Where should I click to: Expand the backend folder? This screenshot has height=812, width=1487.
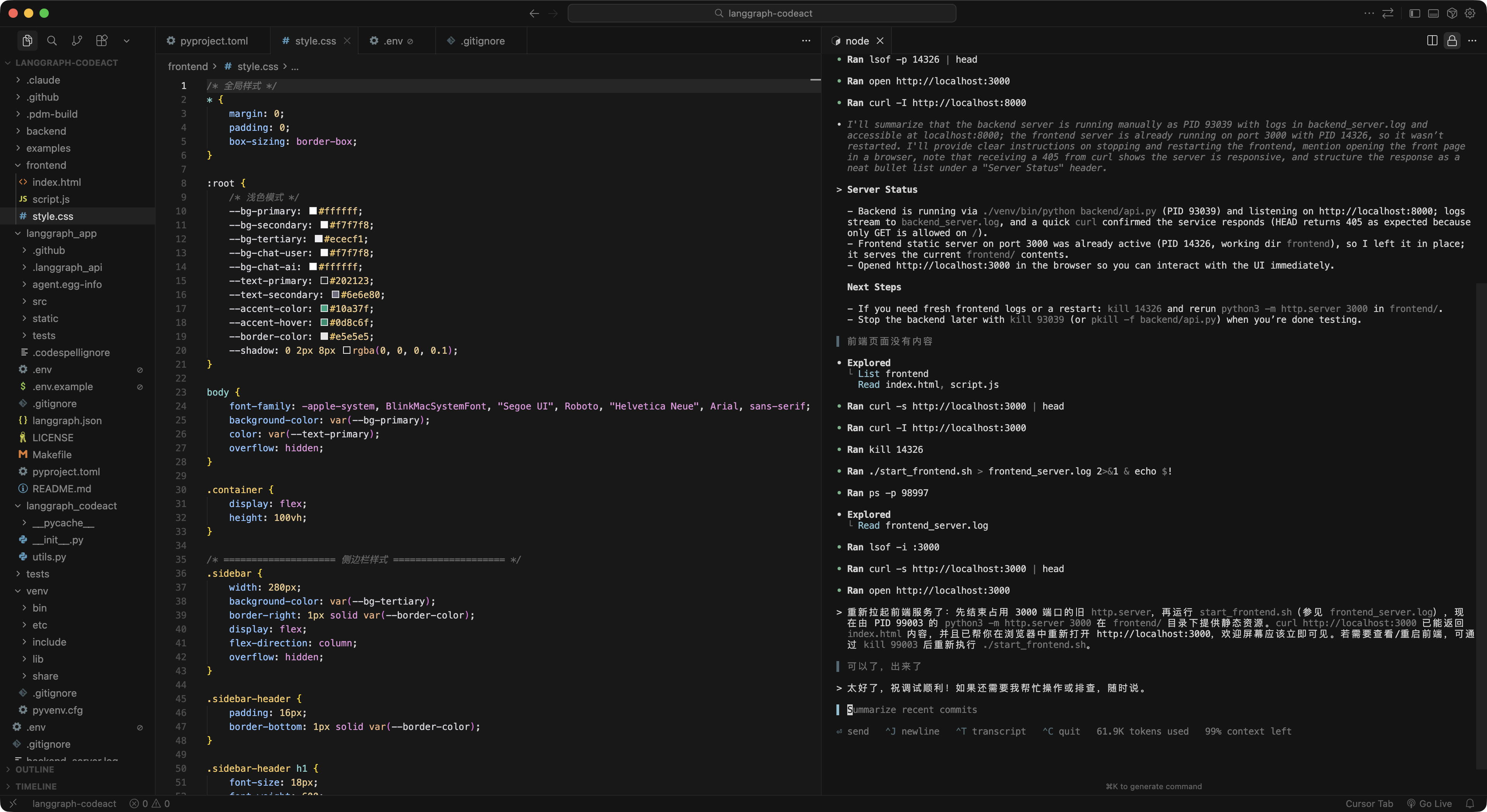(x=46, y=131)
